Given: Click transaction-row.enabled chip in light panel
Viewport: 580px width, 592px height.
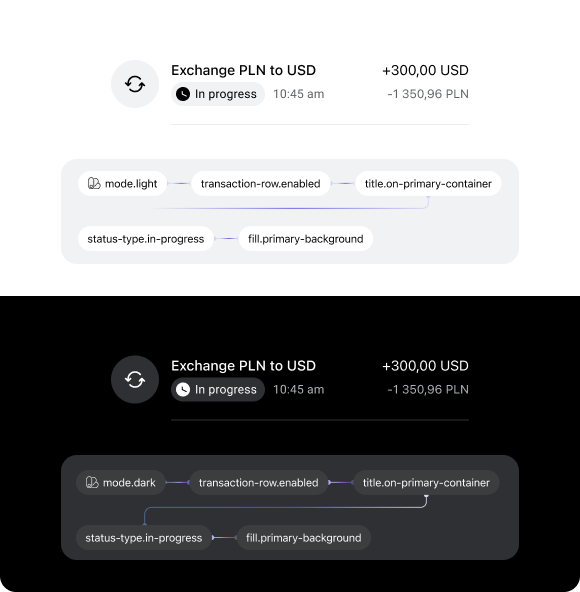Looking at the screenshot, I should tap(261, 183).
